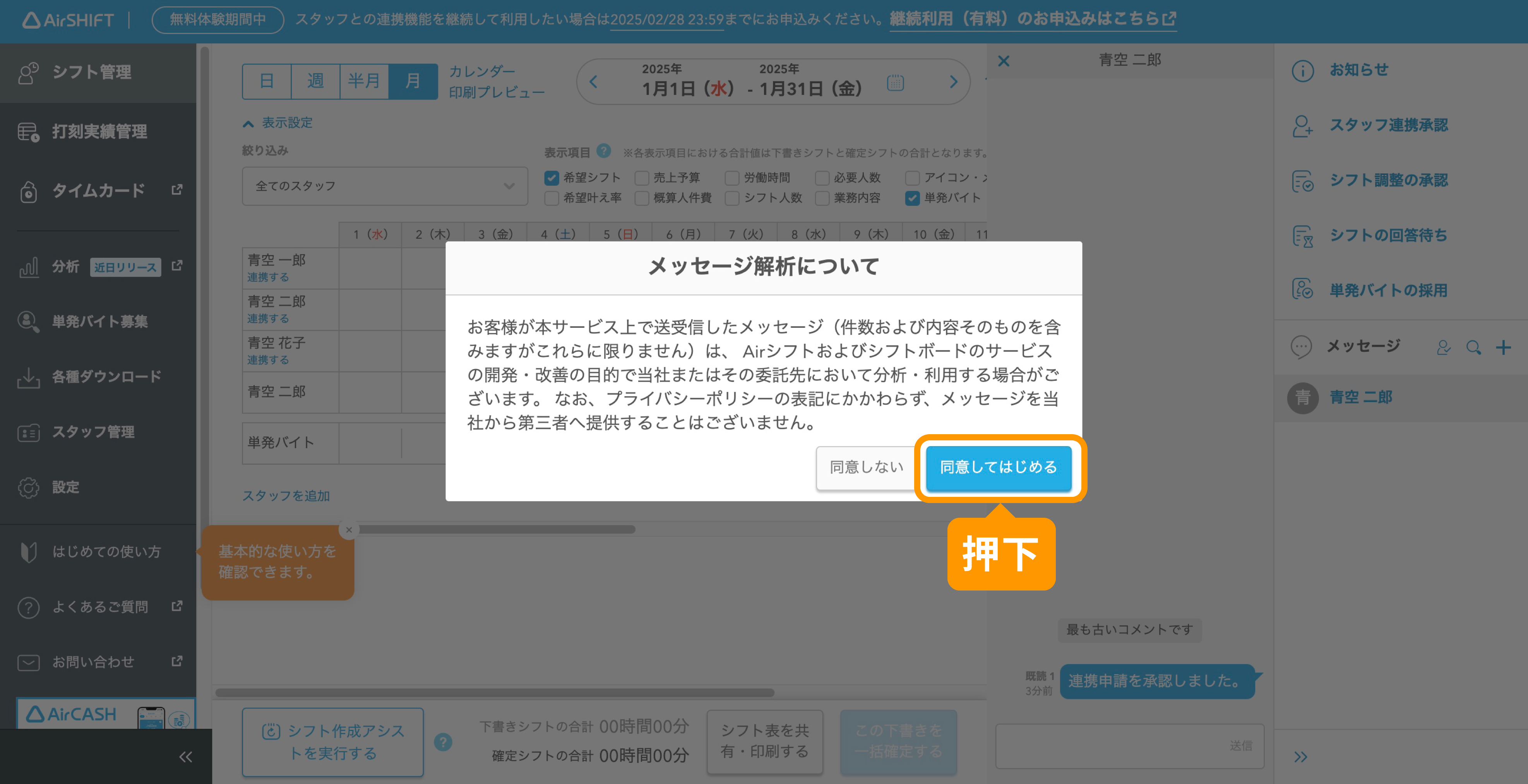Image resolution: width=1528 pixels, height=784 pixels.
Task: Click the 設定 gear icon
Action: [28, 488]
